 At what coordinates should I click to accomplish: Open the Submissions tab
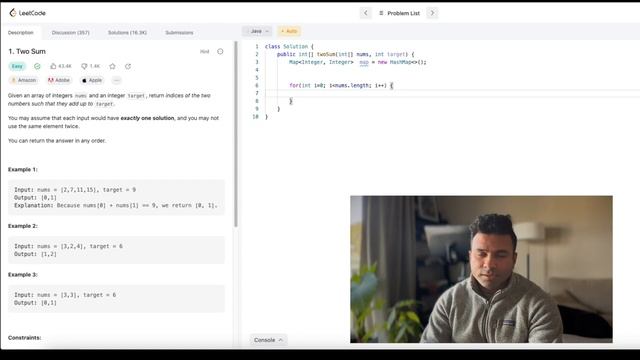pos(179,32)
